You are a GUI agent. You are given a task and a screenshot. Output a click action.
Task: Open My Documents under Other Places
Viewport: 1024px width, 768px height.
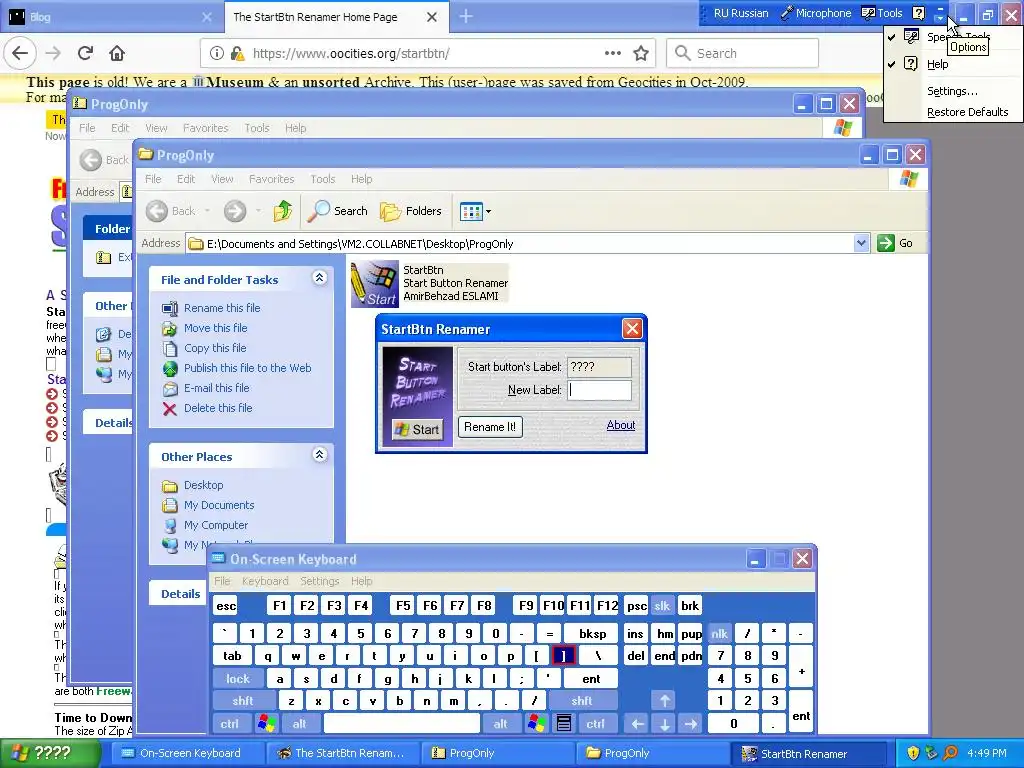click(219, 505)
